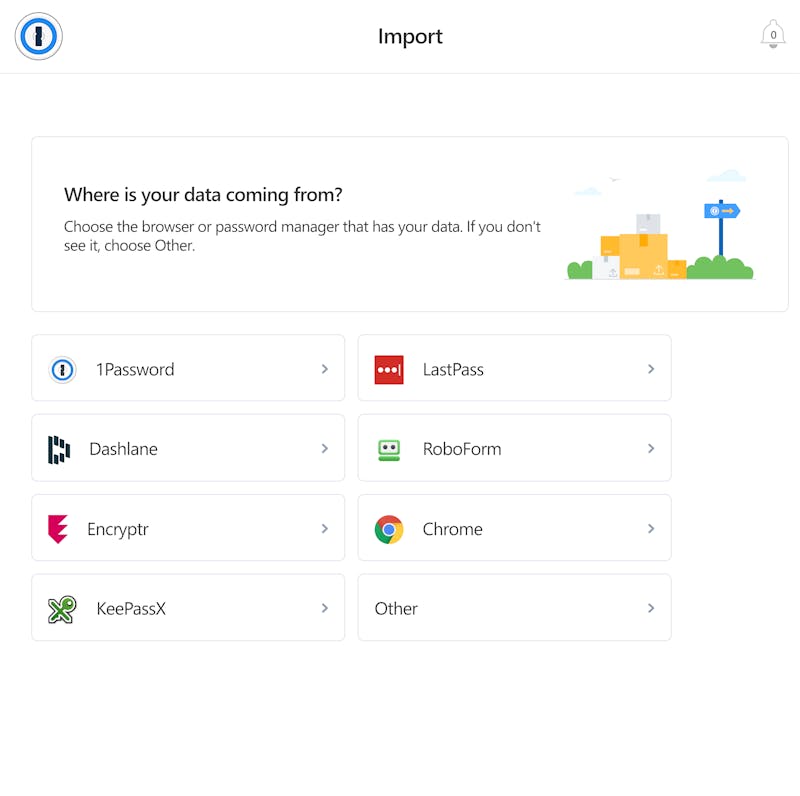Expand the Dashlane row chevron

324,449
